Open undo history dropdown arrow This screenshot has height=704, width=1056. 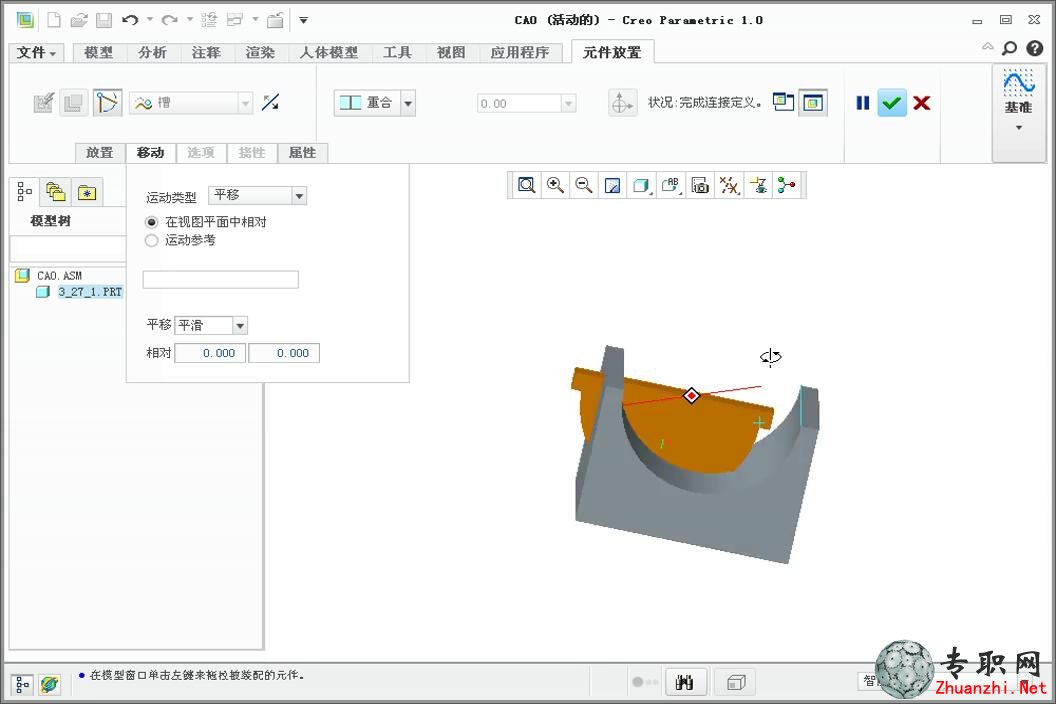(150, 20)
